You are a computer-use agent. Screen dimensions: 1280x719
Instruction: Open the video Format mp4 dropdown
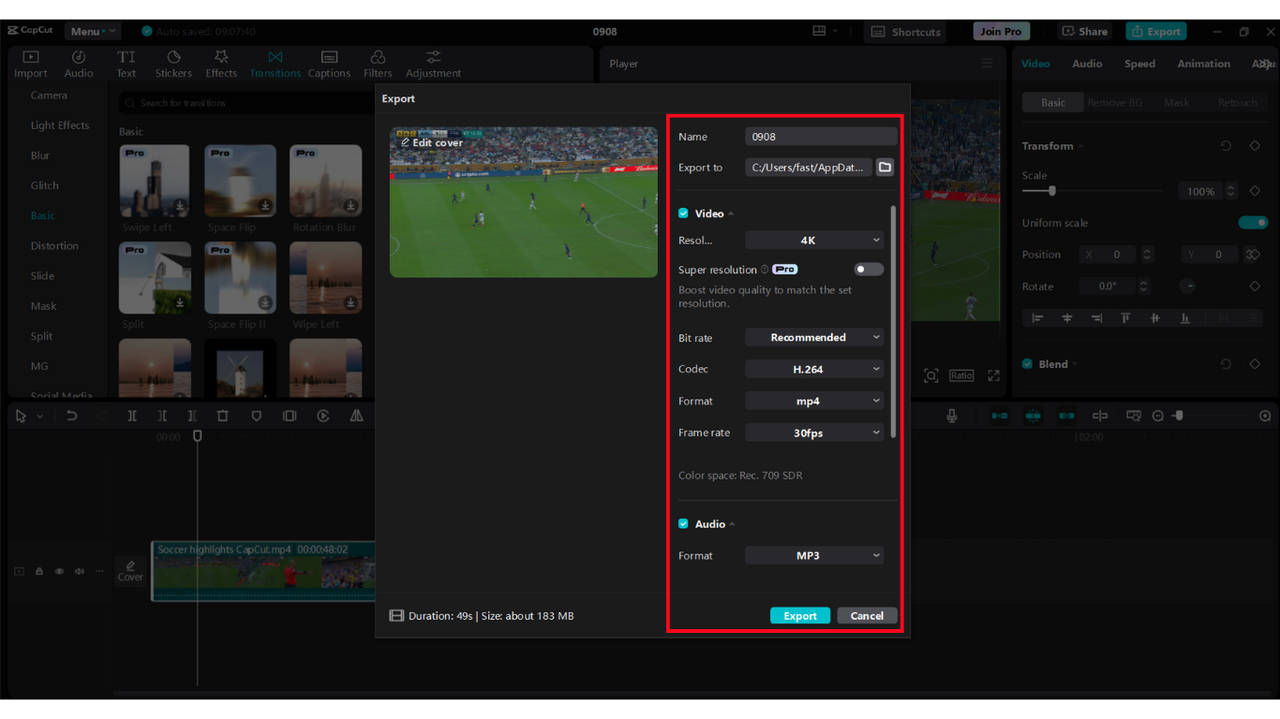(814, 401)
